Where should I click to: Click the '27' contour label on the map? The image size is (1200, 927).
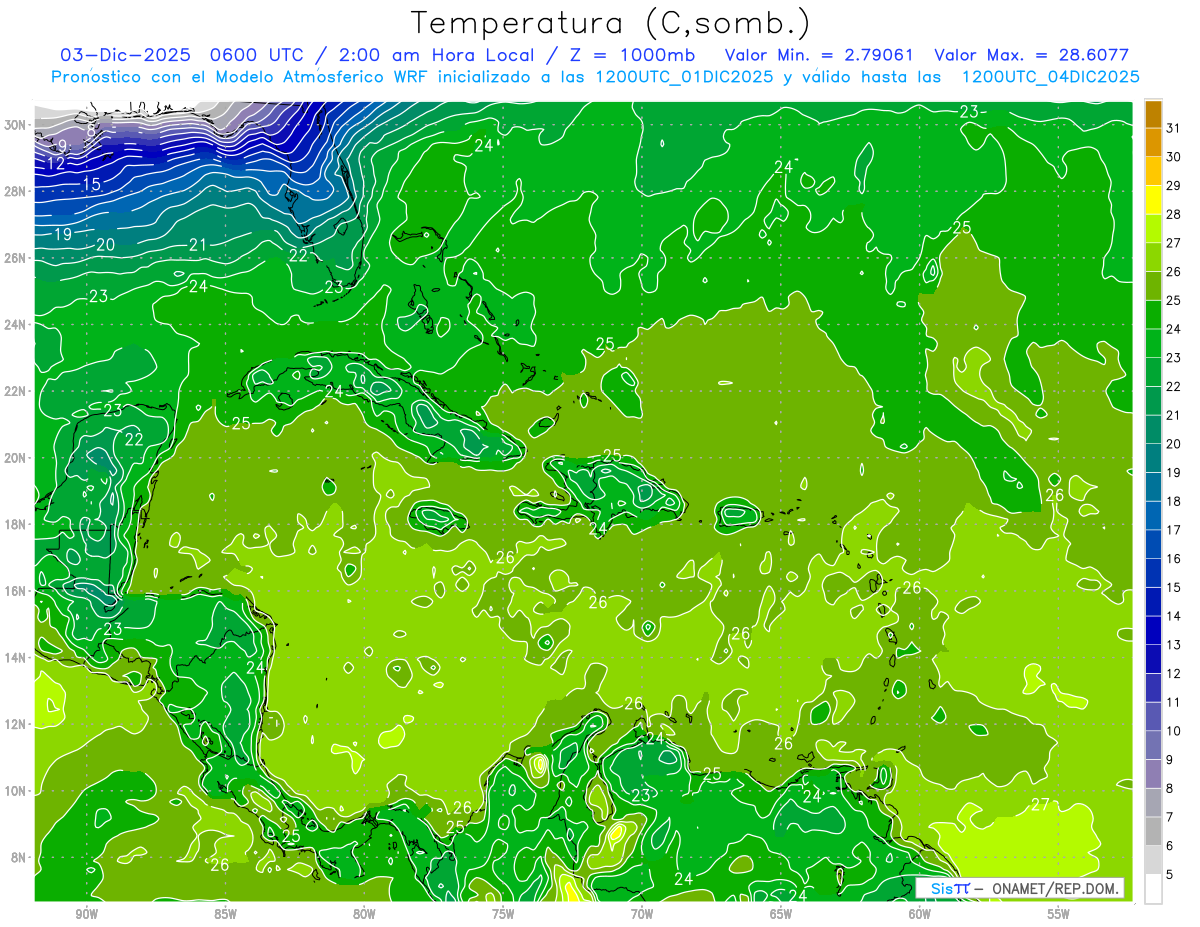coord(1041,805)
